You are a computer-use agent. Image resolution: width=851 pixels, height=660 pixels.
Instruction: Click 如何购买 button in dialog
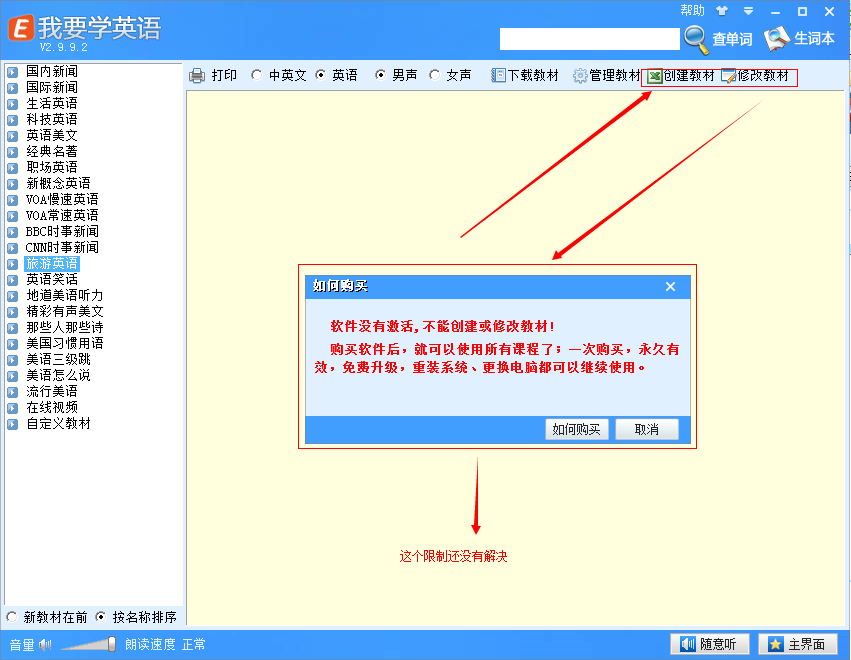pyautogui.click(x=576, y=429)
